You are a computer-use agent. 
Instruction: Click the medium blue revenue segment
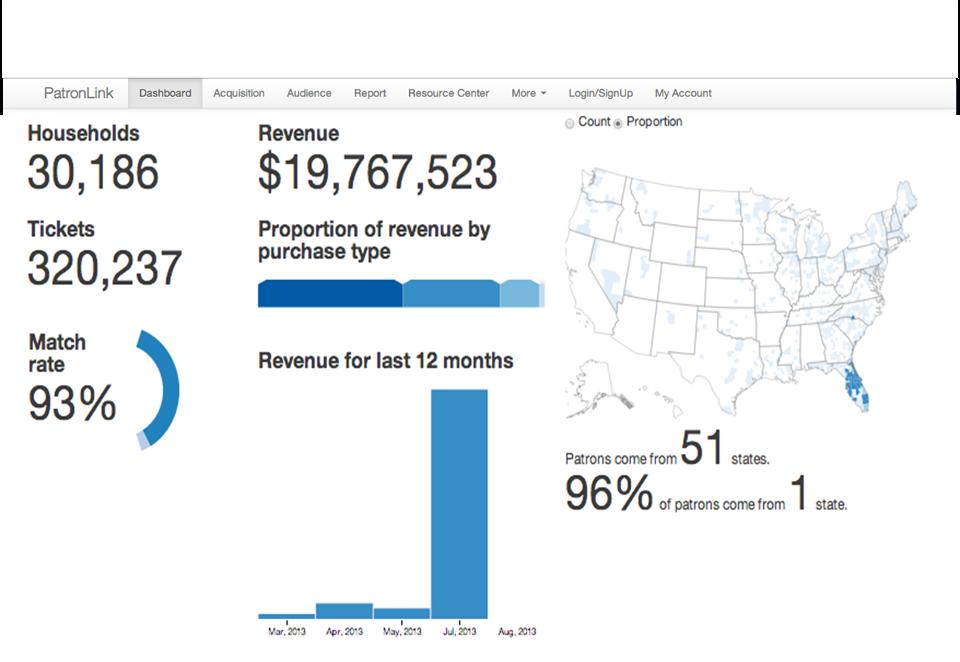coord(450,294)
